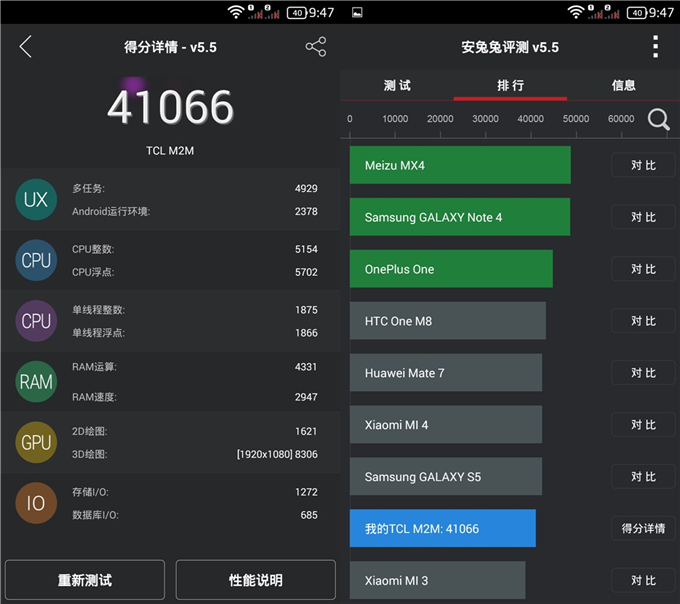
Task: Select the 排行 ranking tab
Action: [510, 86]
